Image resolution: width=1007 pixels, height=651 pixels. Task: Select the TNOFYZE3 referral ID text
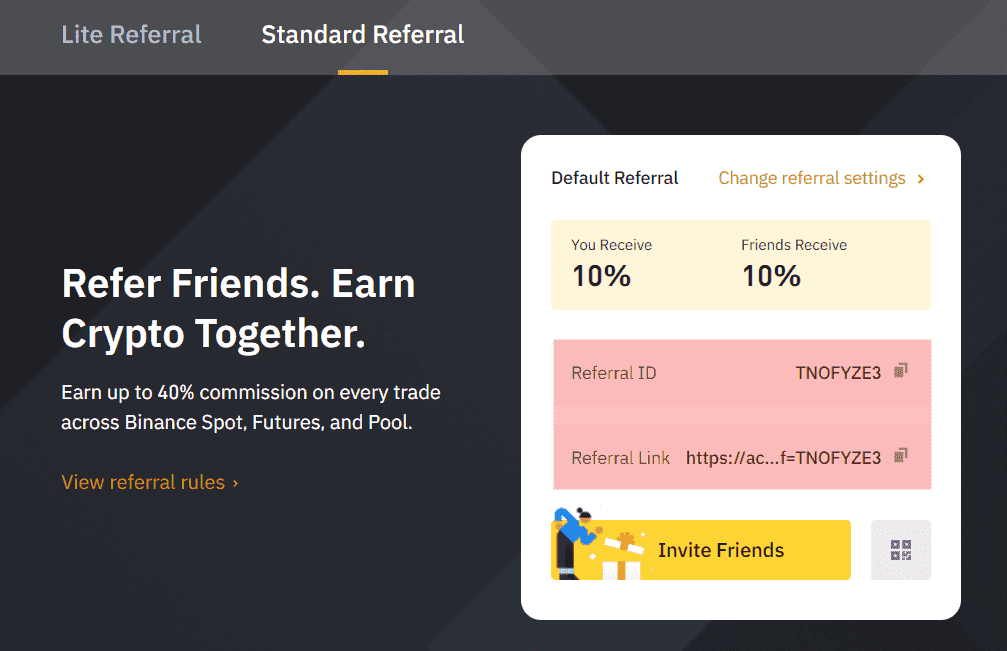pos(838,373)
